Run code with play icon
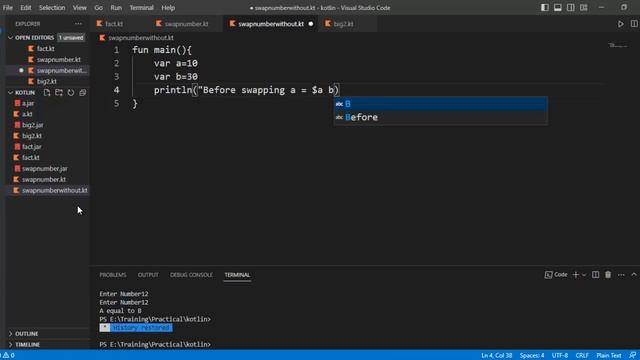This screenshot has width=640, height=360. [620, 24]
